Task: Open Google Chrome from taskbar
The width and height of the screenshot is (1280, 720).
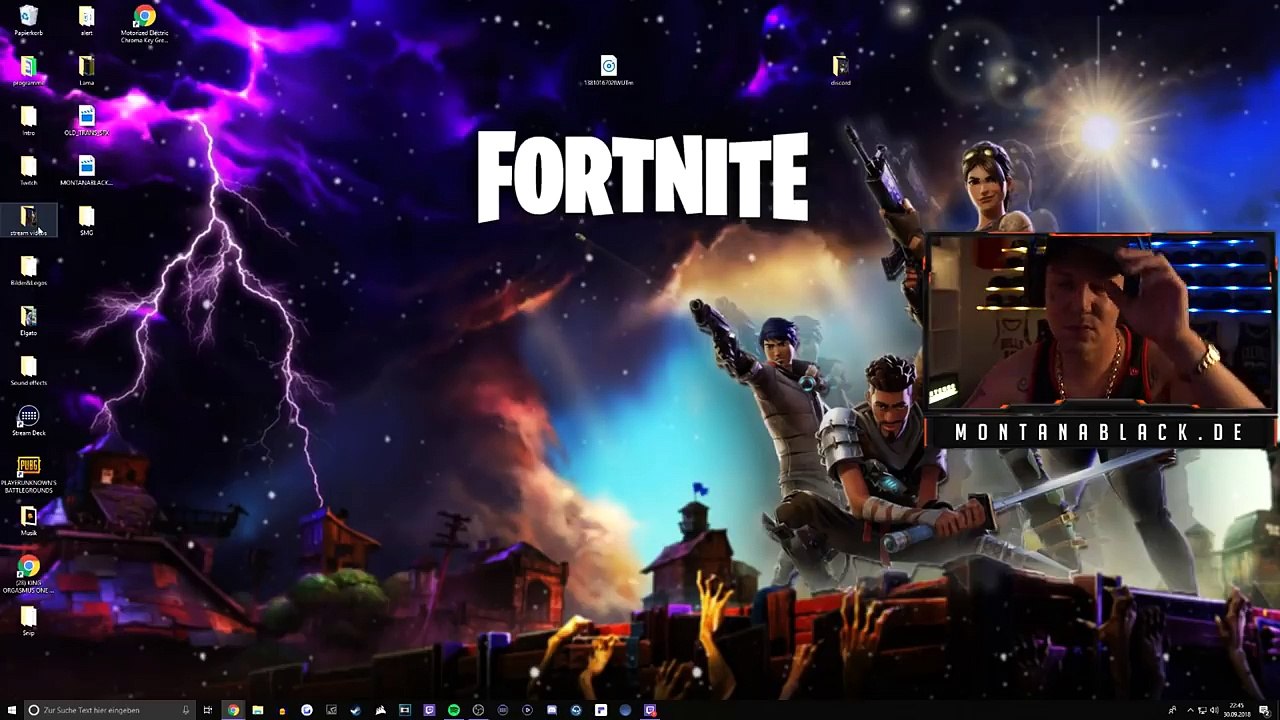Action: click(233, 710)
